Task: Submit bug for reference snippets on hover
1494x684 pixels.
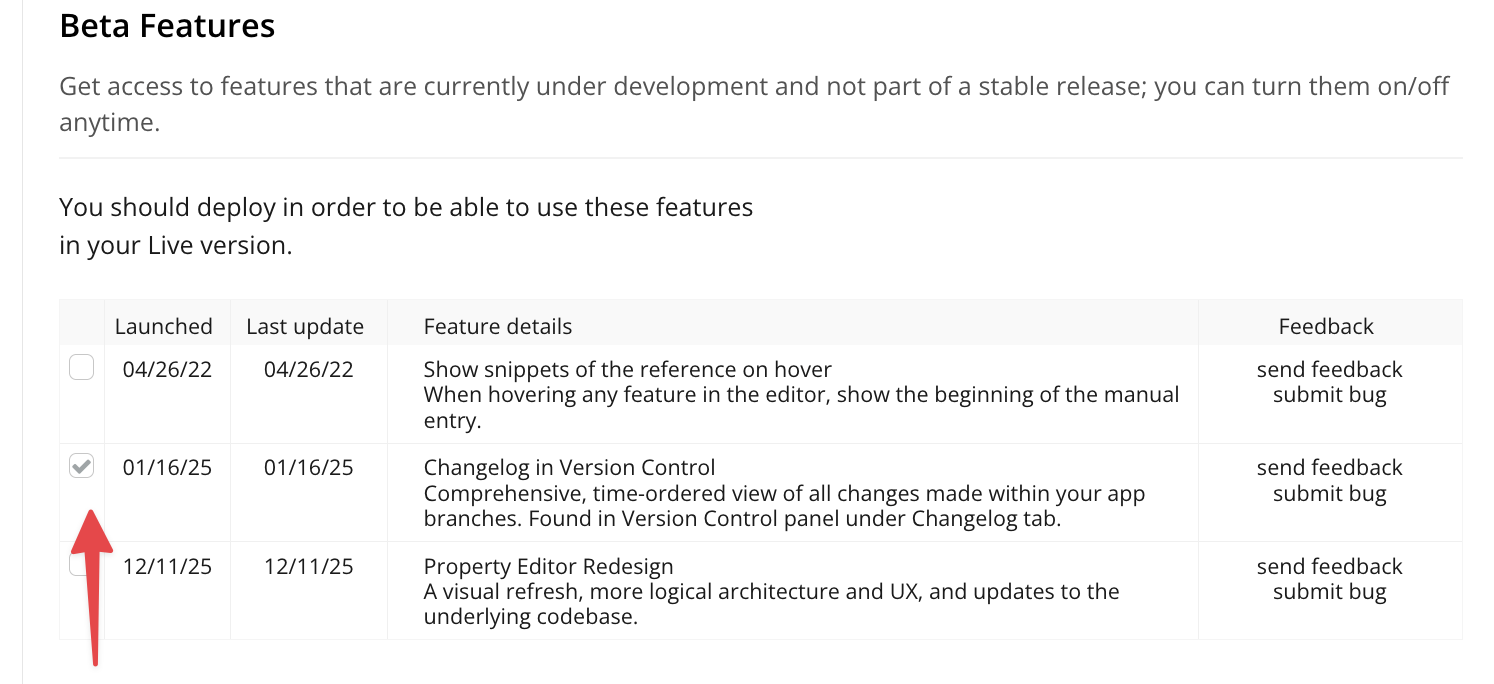Action: click(1329, 394)
